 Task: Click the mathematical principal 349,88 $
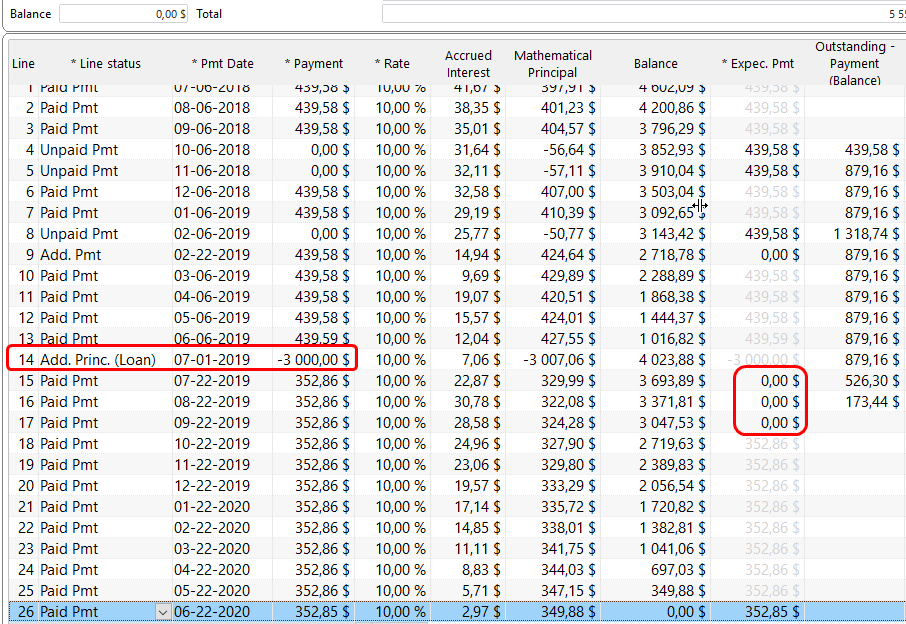(x=568, y=612)
